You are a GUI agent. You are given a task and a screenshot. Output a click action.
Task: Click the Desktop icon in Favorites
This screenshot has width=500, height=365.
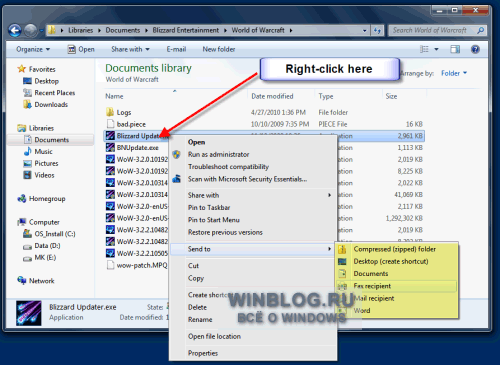pyautogui.click(x=27, y=81)
